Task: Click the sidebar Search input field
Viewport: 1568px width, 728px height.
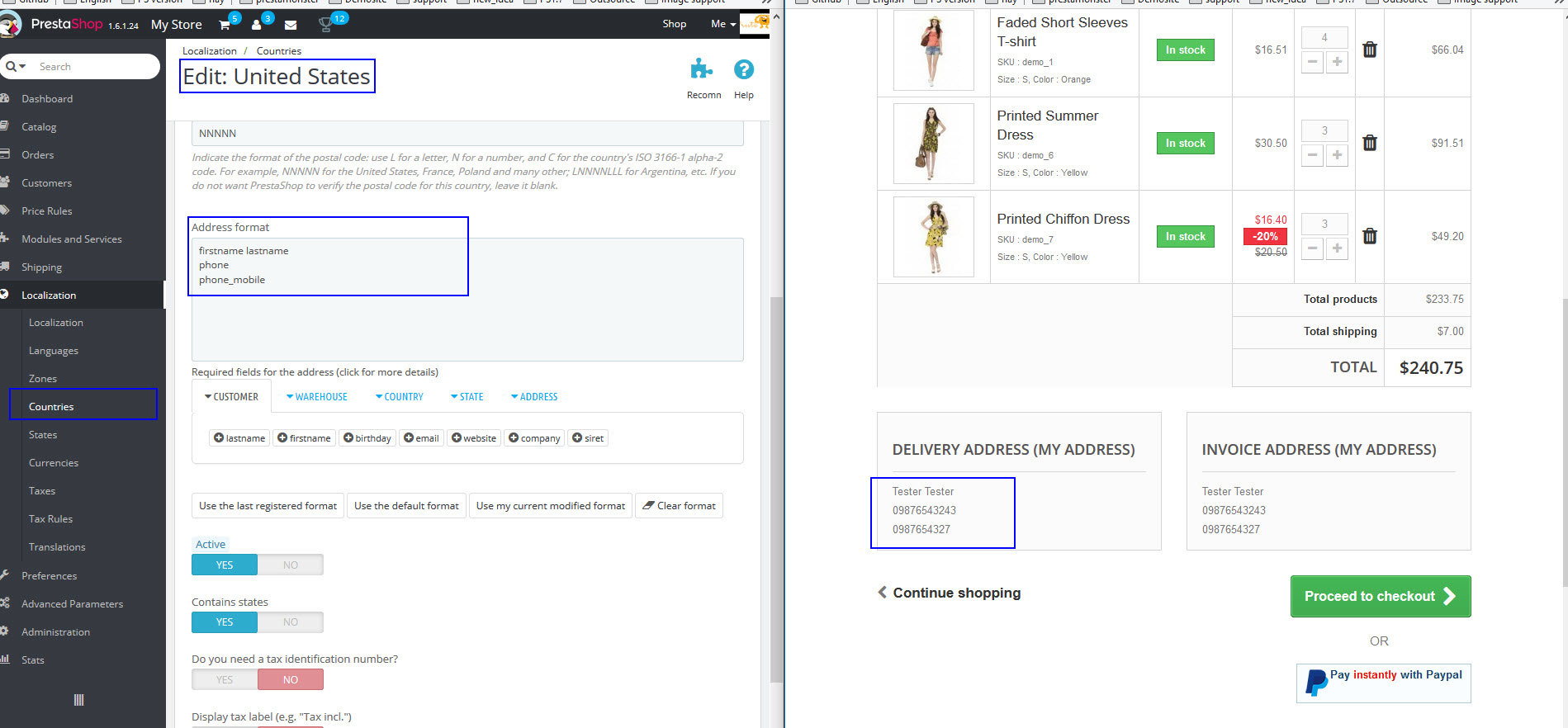Action: pos(95,66)
